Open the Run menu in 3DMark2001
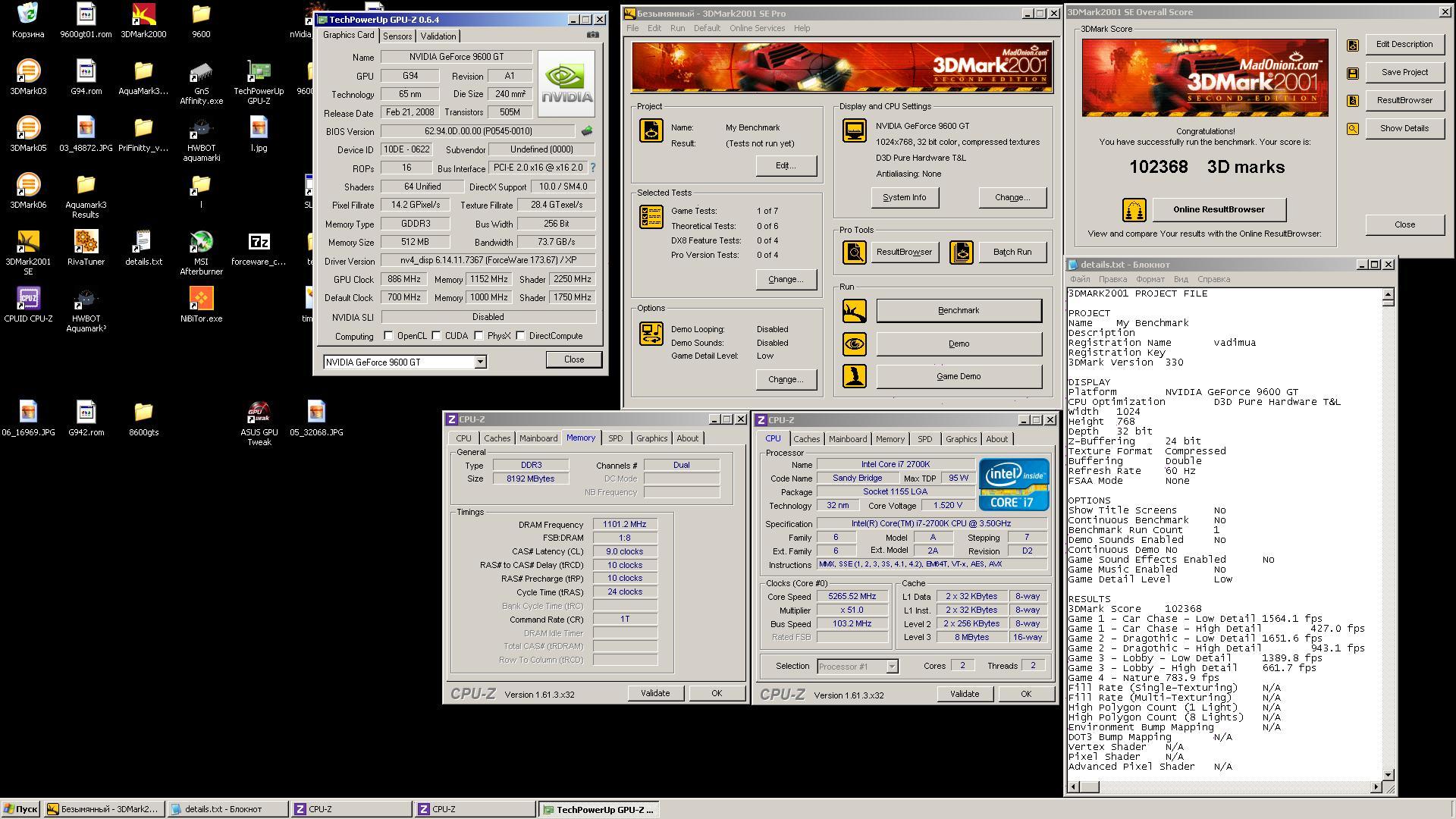 677,28
